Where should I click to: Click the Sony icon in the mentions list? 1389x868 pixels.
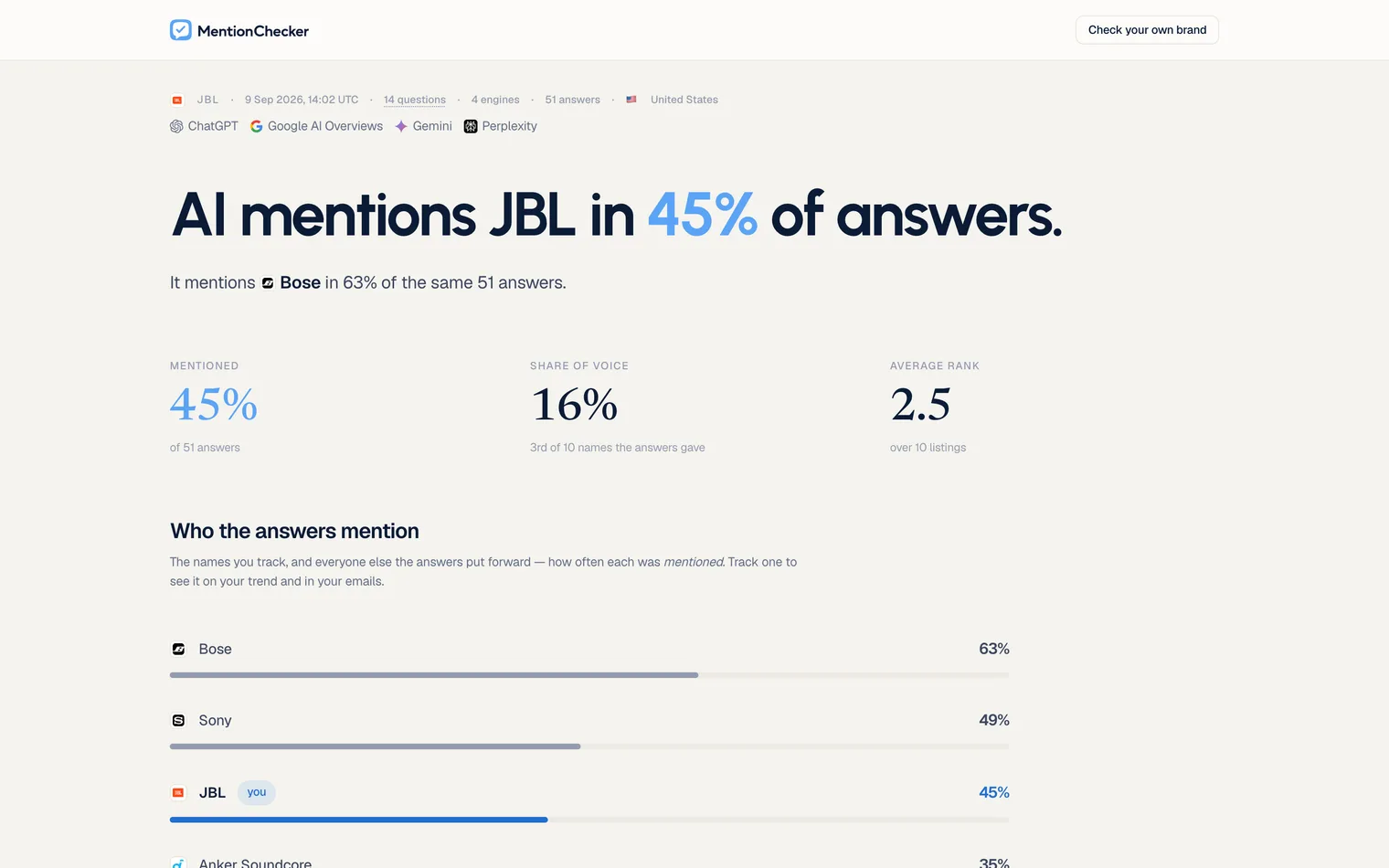click(x=179, y=720)
